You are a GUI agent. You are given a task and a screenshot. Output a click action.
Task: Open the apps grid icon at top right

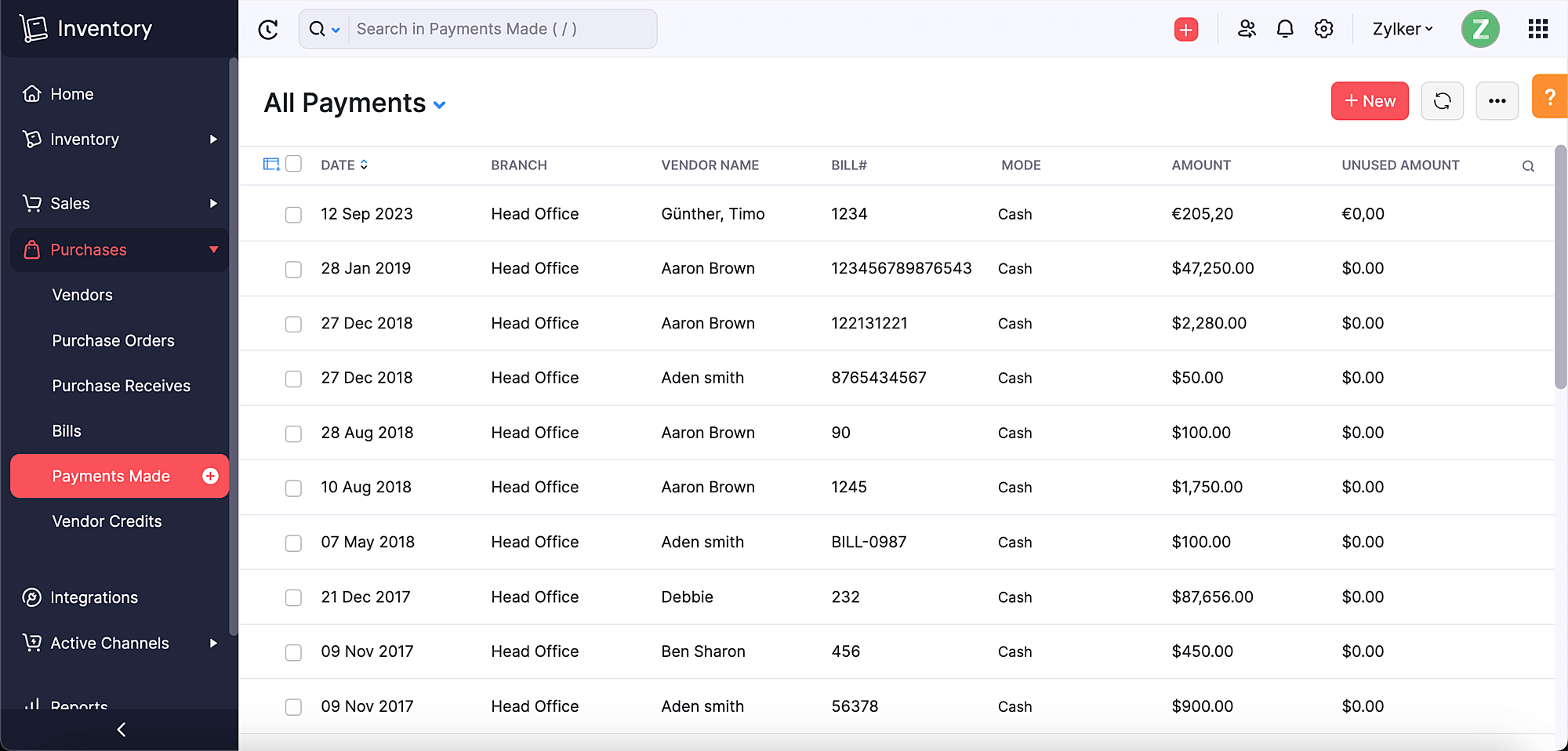tap(1538, 28)
